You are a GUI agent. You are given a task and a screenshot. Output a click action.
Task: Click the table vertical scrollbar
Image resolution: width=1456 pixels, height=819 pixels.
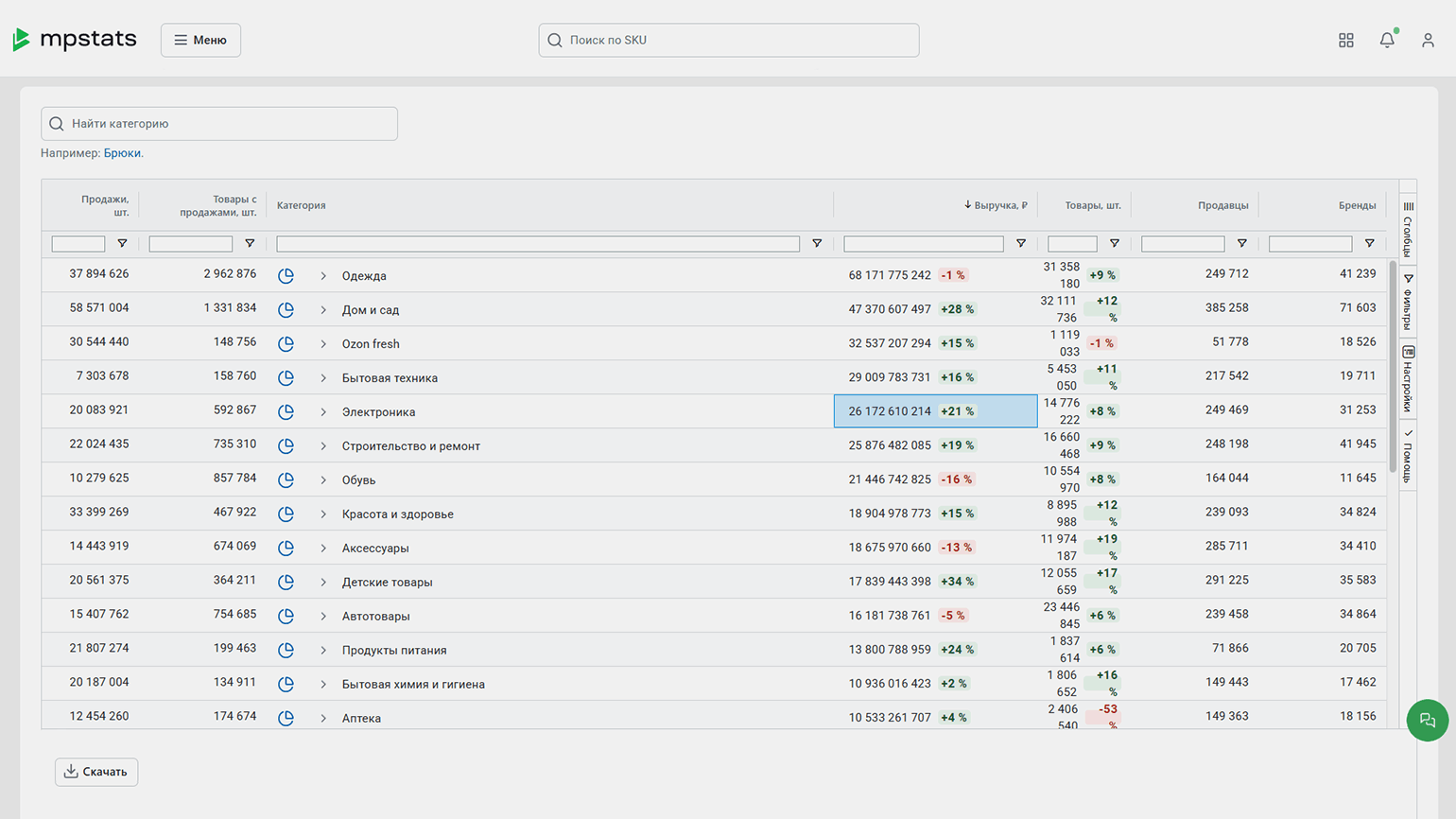point(1393,369)
